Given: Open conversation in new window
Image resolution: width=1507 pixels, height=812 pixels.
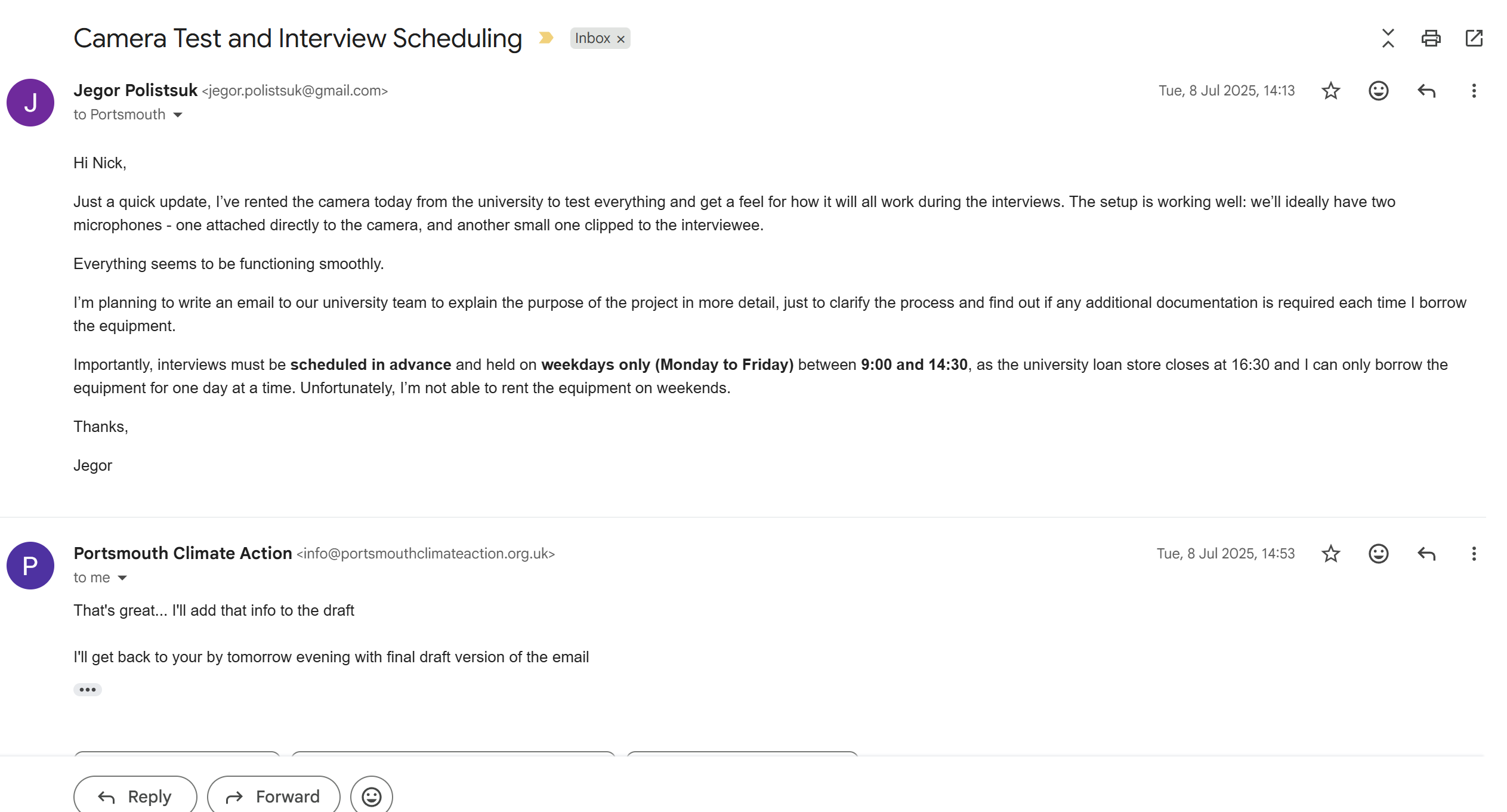Looking at the screenshot, I should click(1474, 38).
